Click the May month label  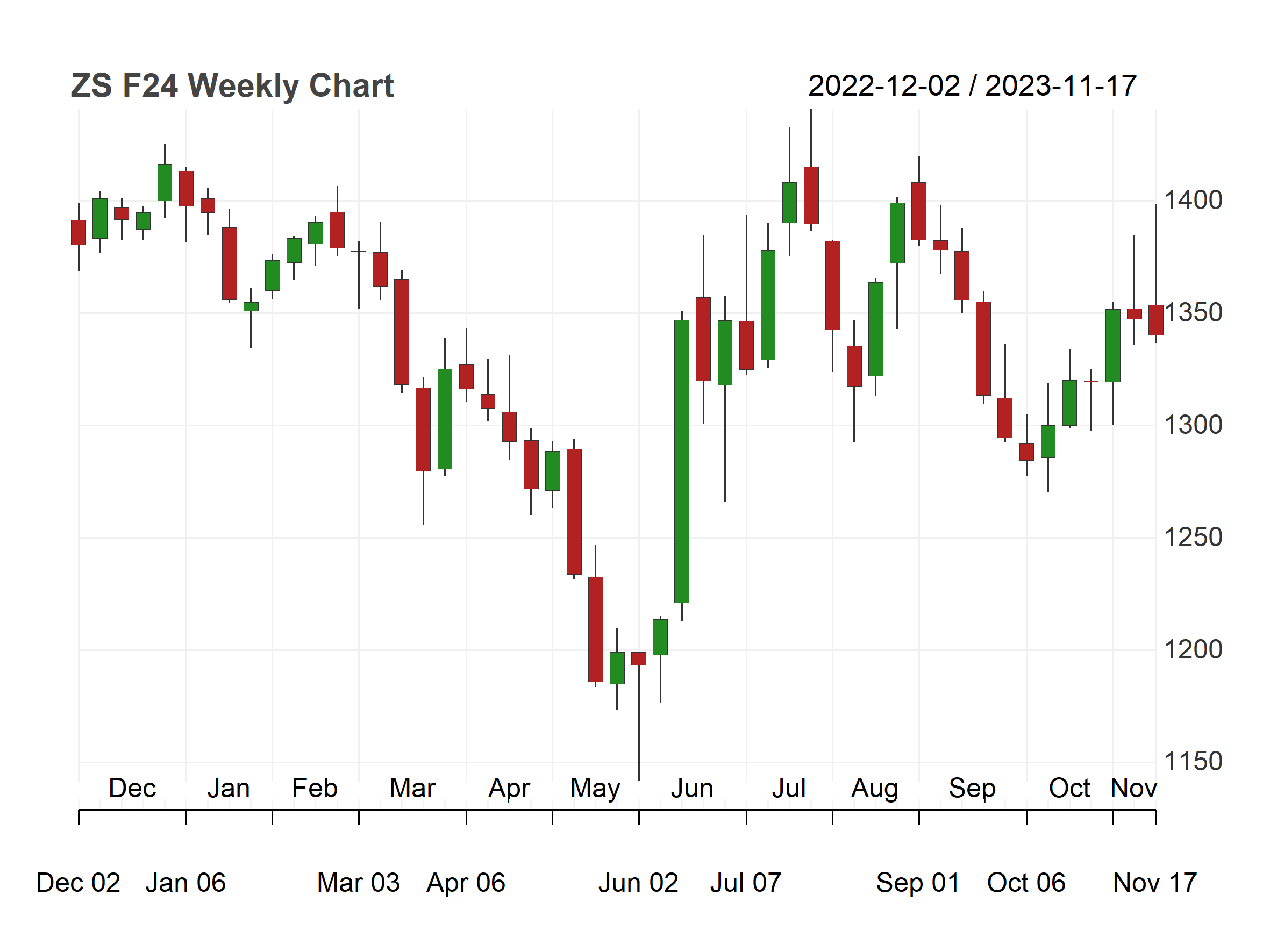click(595, 789)
